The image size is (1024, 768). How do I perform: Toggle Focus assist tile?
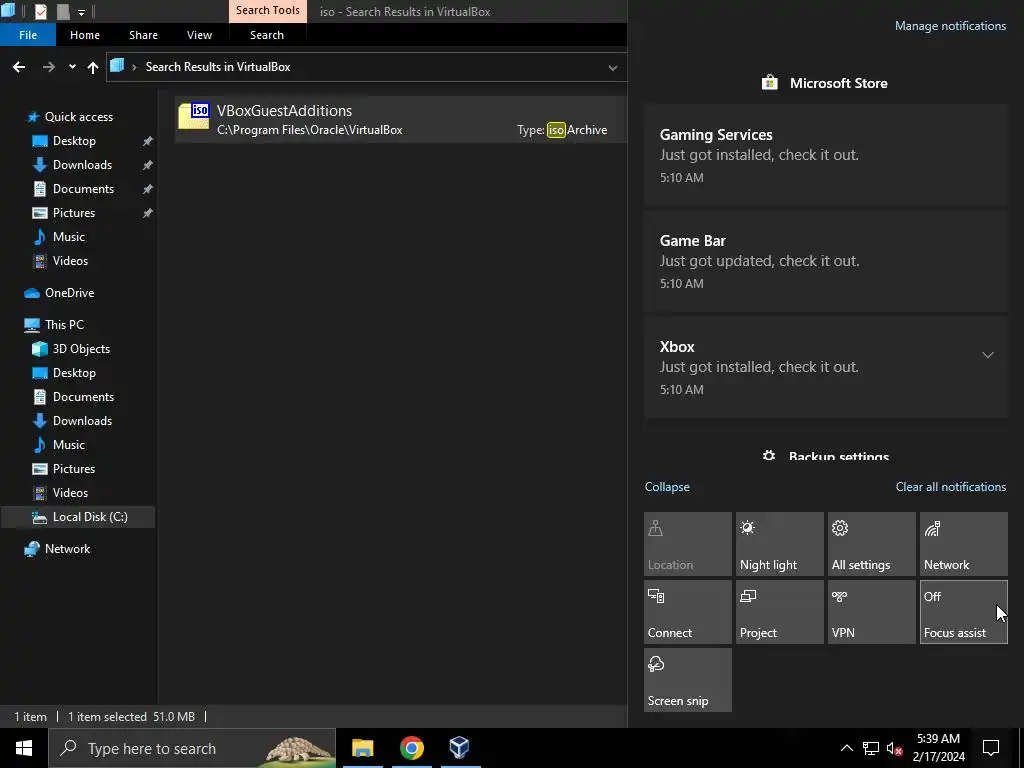[964, 612]
